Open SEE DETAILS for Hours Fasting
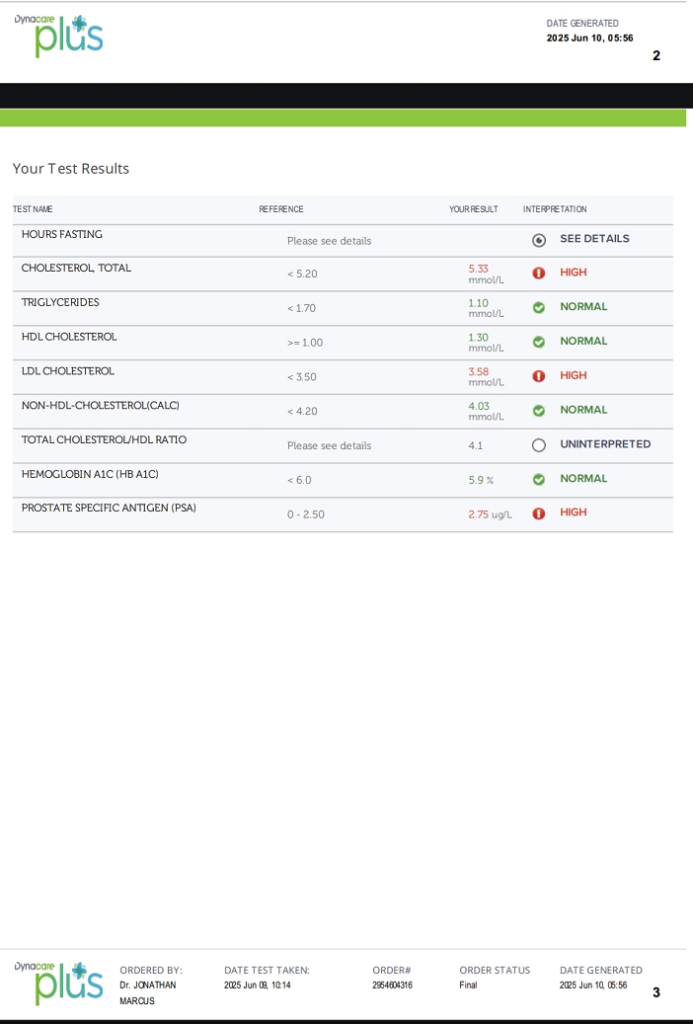The height and width of the screenshot is (1024, 693). [594, 239]
